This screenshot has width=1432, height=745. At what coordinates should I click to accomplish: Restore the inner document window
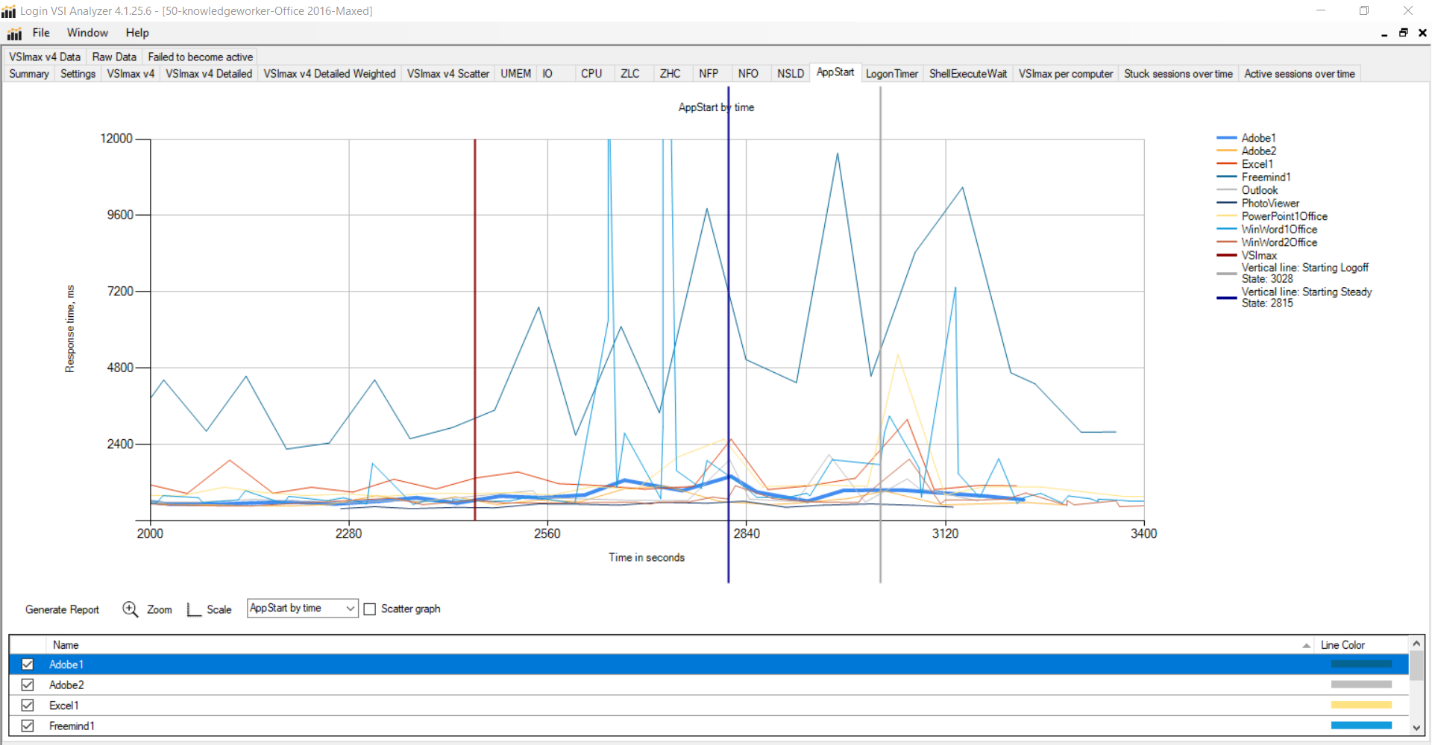[x=1403, y=33]
